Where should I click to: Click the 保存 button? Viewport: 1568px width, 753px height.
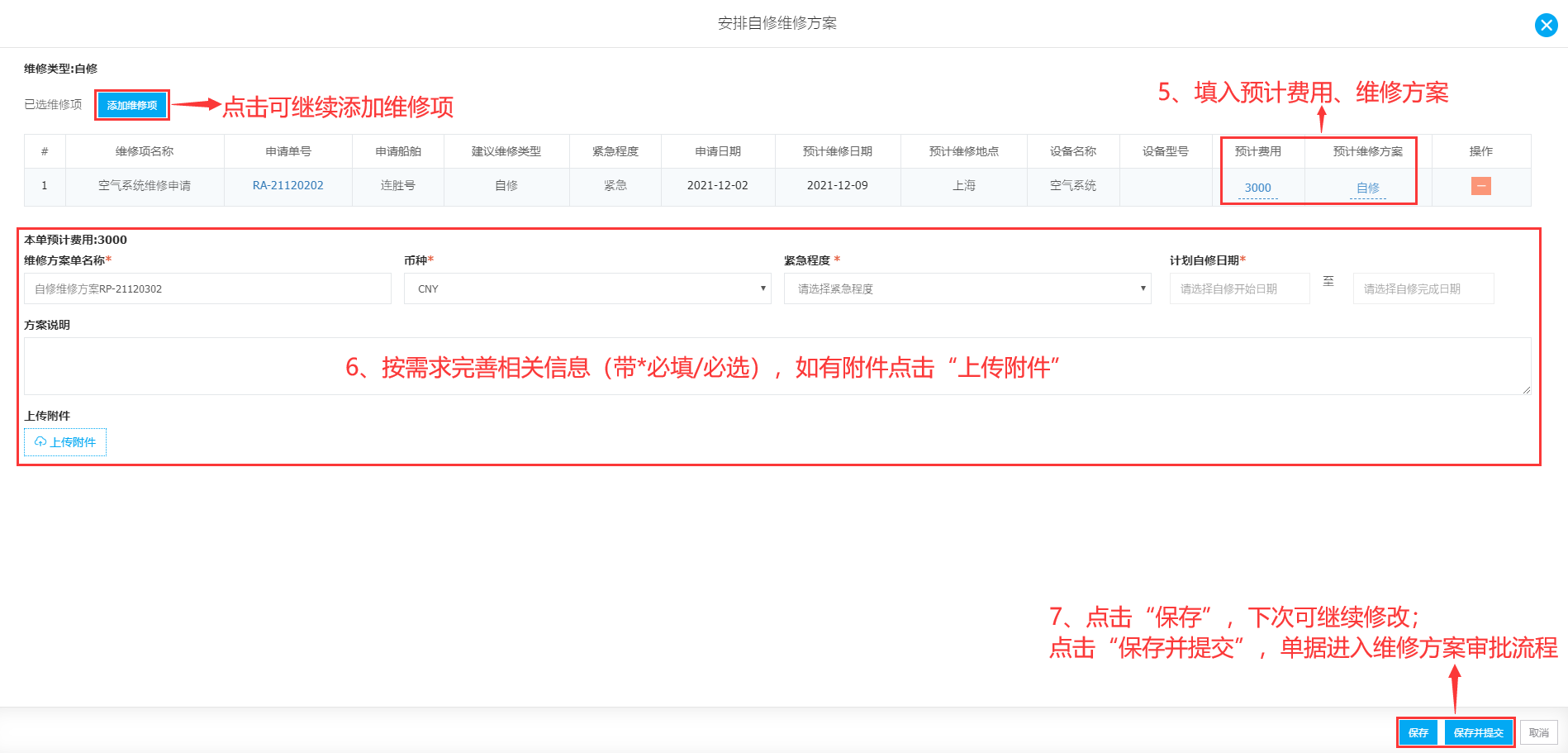(x=1418, y=732)
